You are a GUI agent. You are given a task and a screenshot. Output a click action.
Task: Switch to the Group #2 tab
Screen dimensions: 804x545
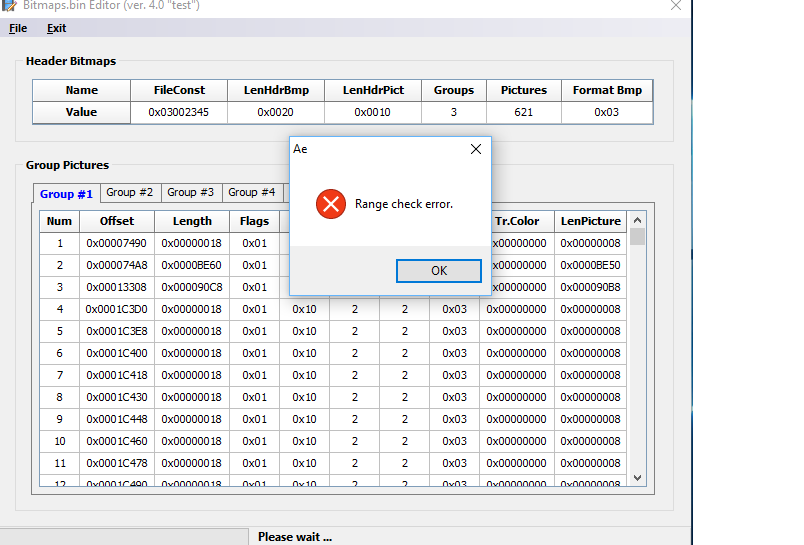coord(130,192)
